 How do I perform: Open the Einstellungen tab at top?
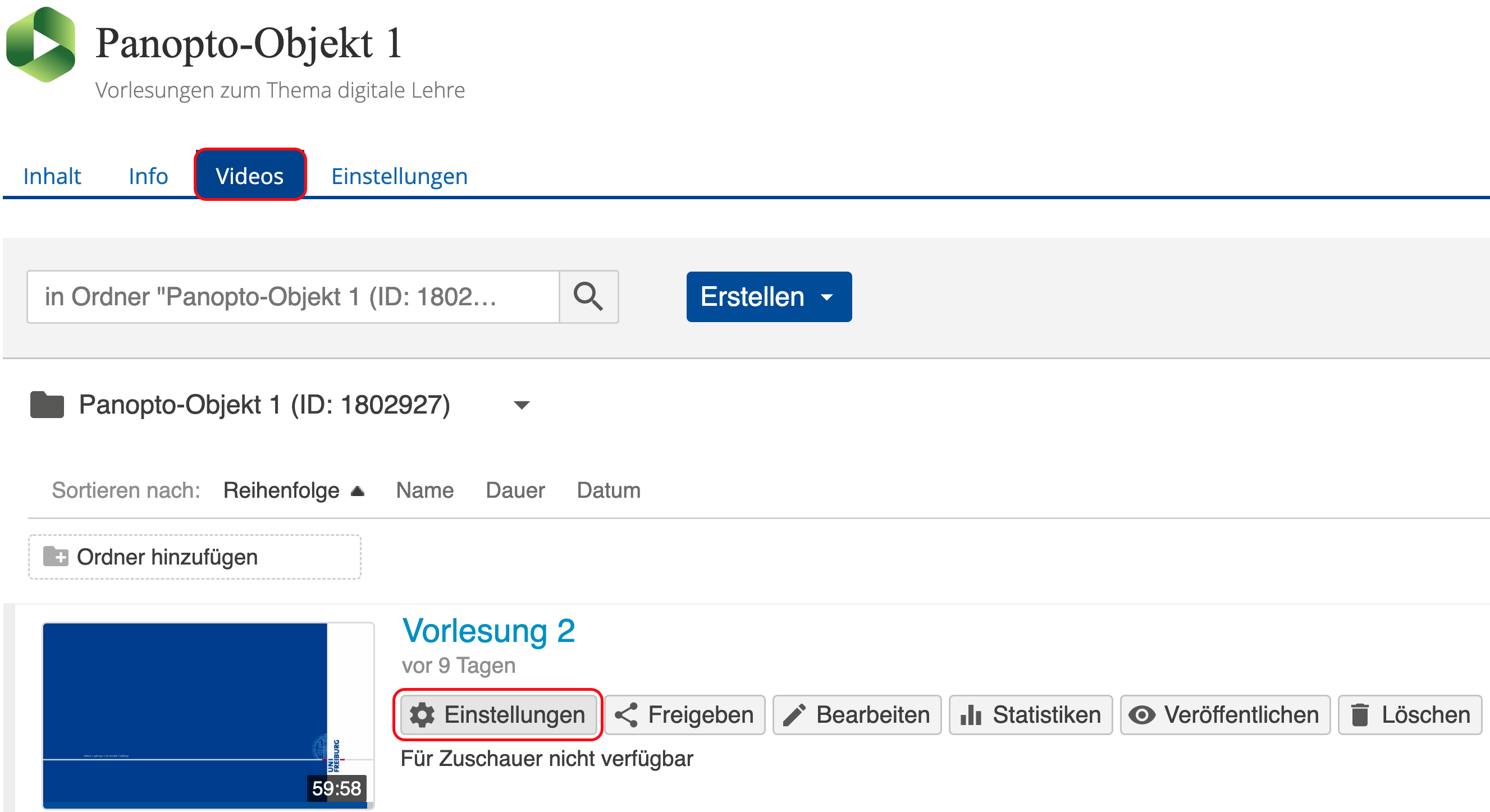pos(400,176)
